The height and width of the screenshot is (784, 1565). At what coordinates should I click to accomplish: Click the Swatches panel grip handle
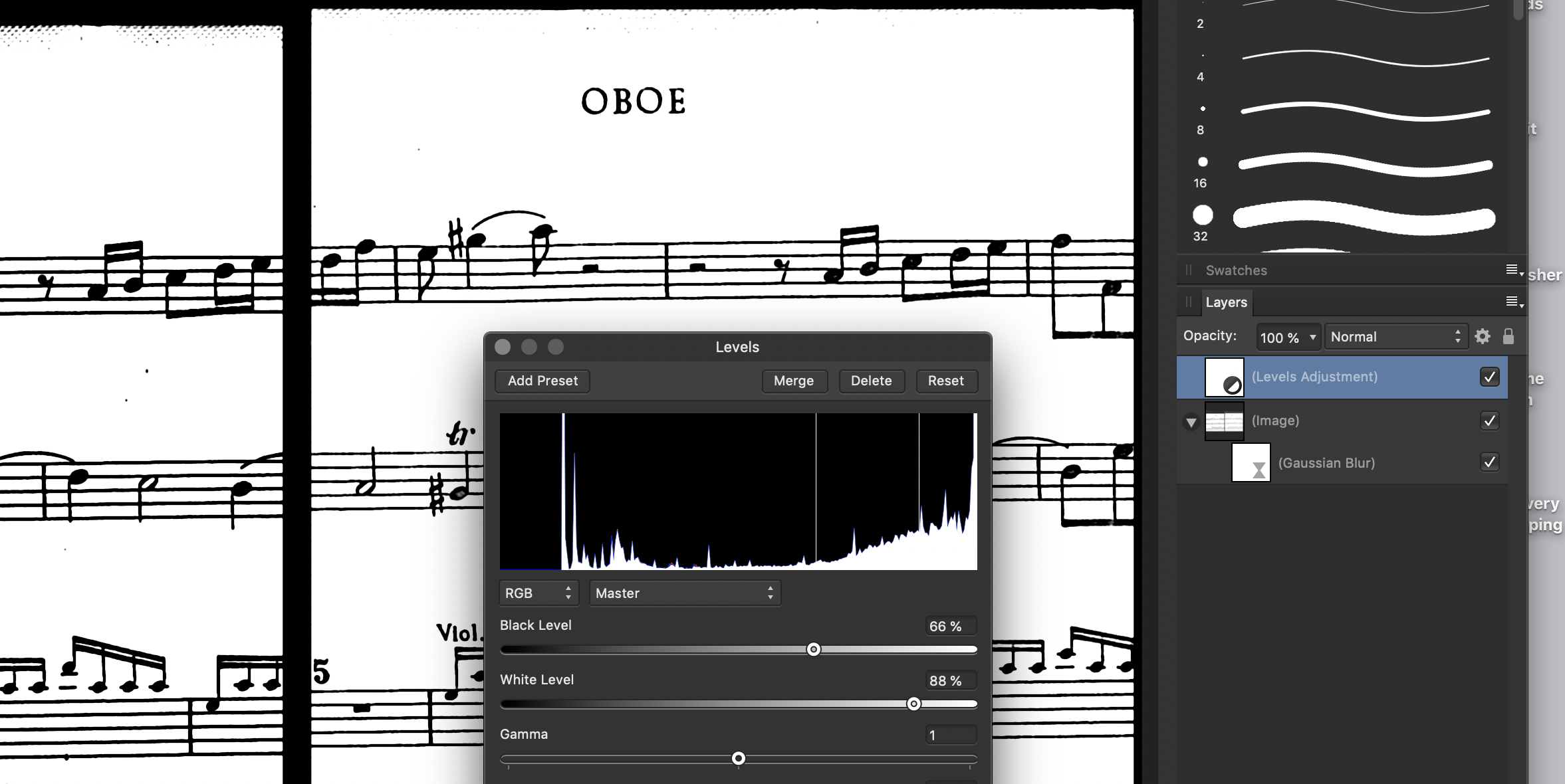pos(1189,270)
